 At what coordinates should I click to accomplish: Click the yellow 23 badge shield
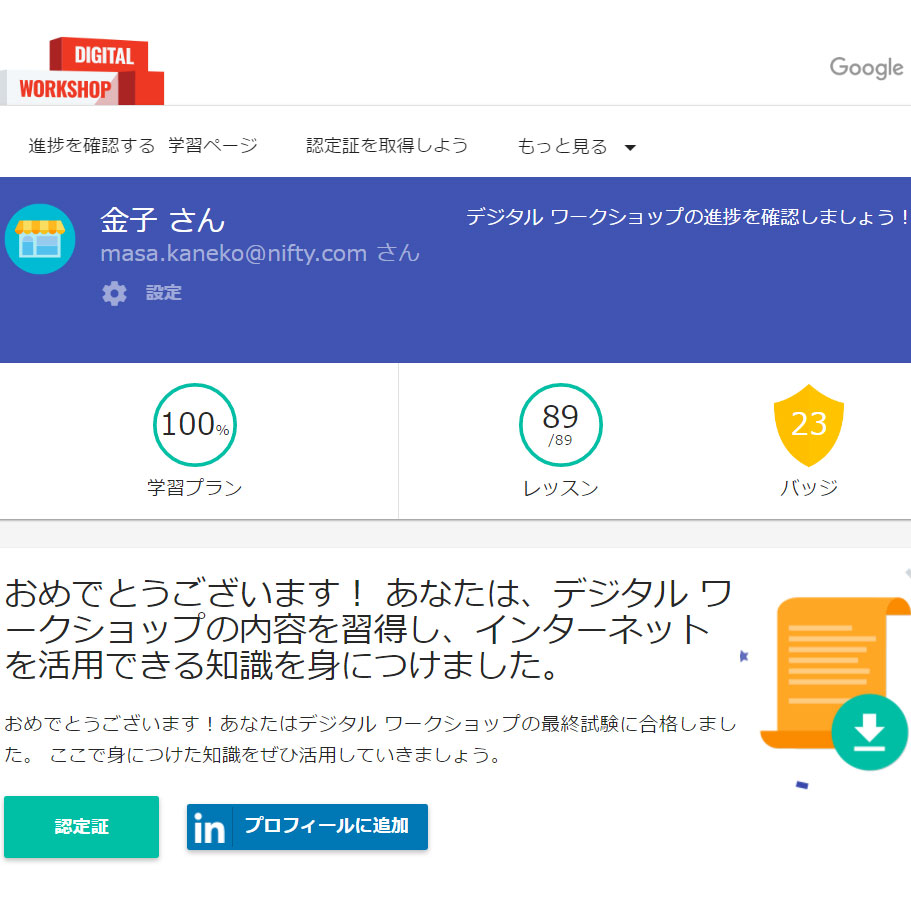809,425
